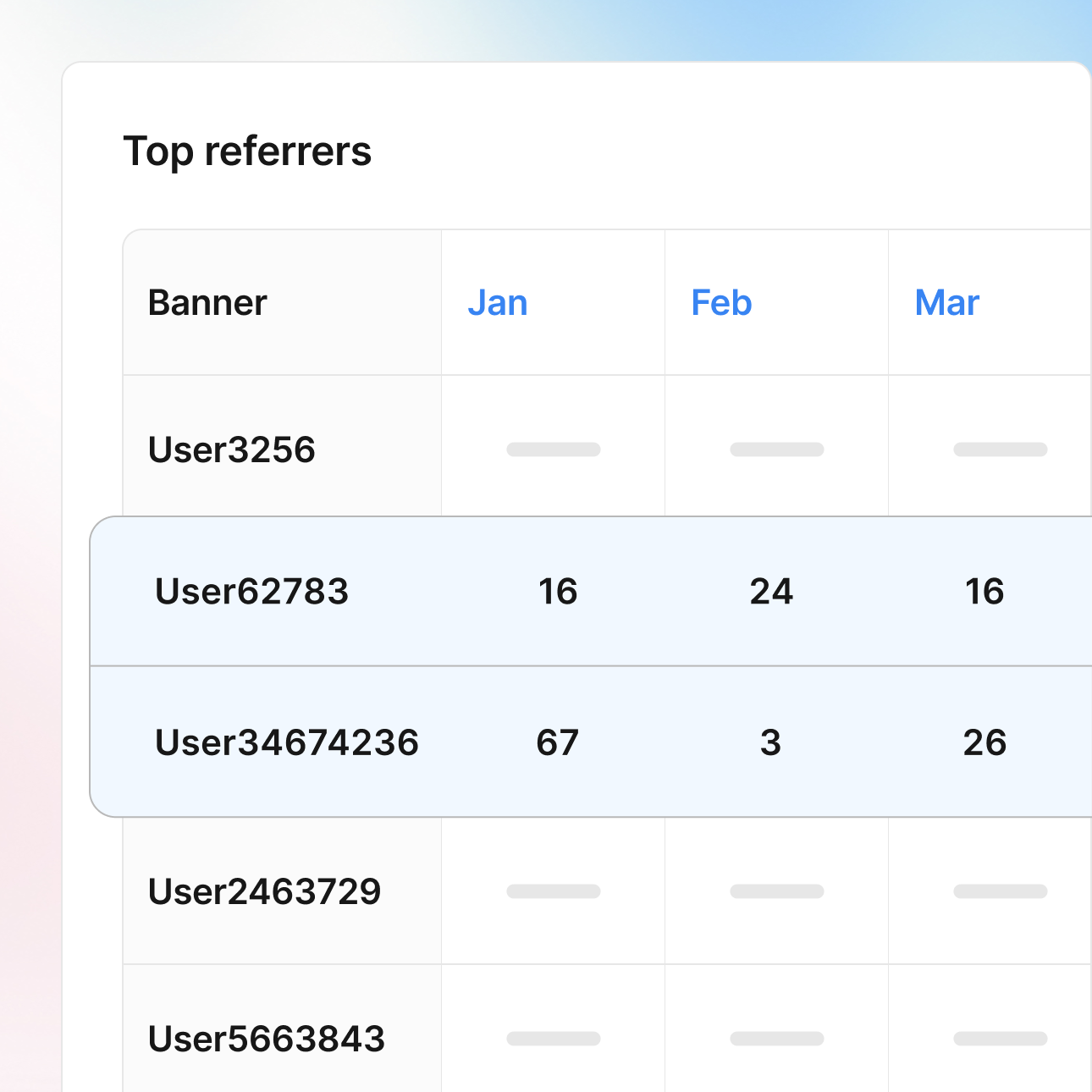Viewport: 1092px width, 1092px height.
Task: Click User3256's Jan placeholder cell
Action: pyautogui.click(x=554, y=449)
